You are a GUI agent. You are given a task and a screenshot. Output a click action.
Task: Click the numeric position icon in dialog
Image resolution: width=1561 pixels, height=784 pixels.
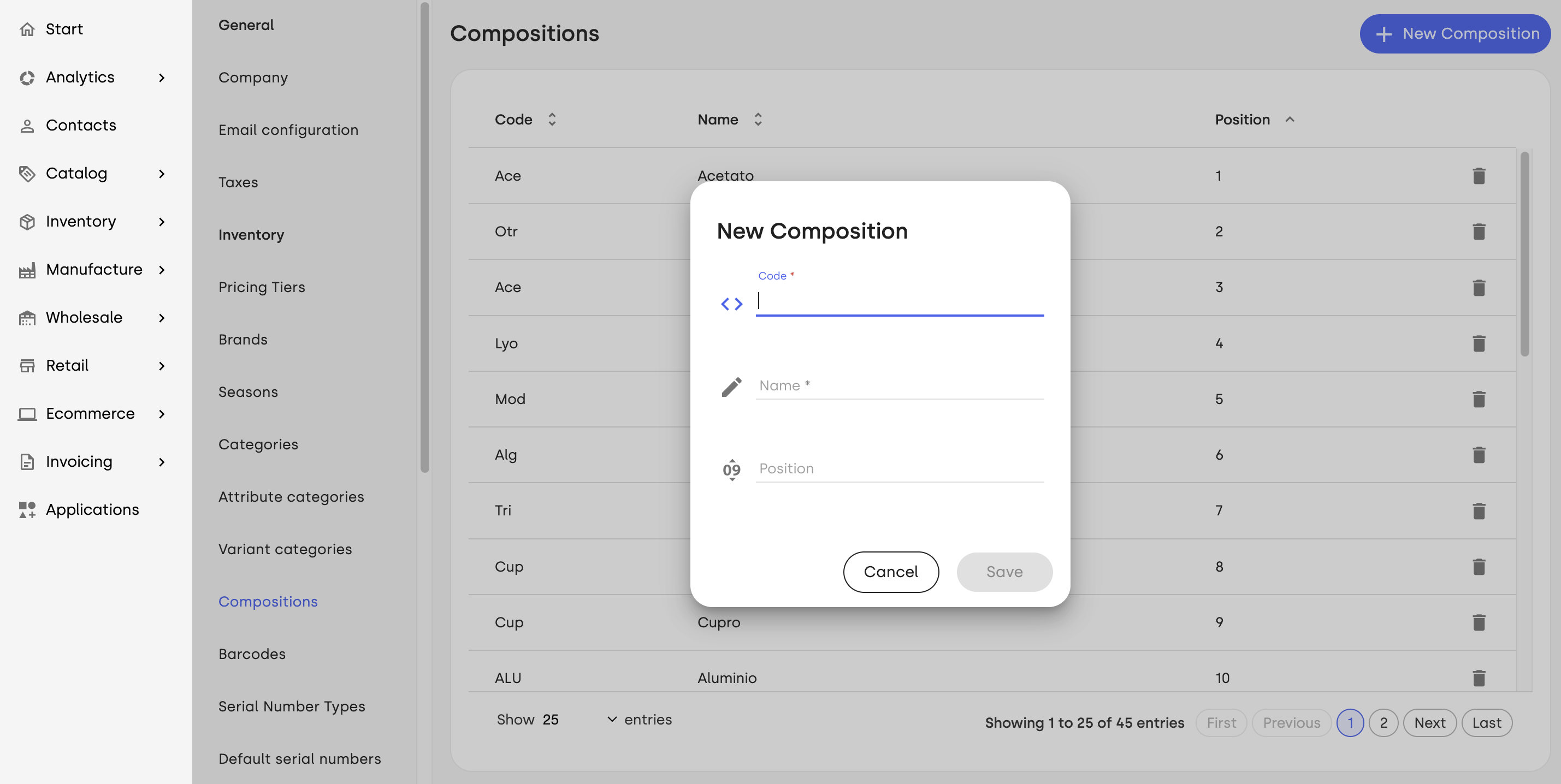pyautogui.click(x=731, y=470)
